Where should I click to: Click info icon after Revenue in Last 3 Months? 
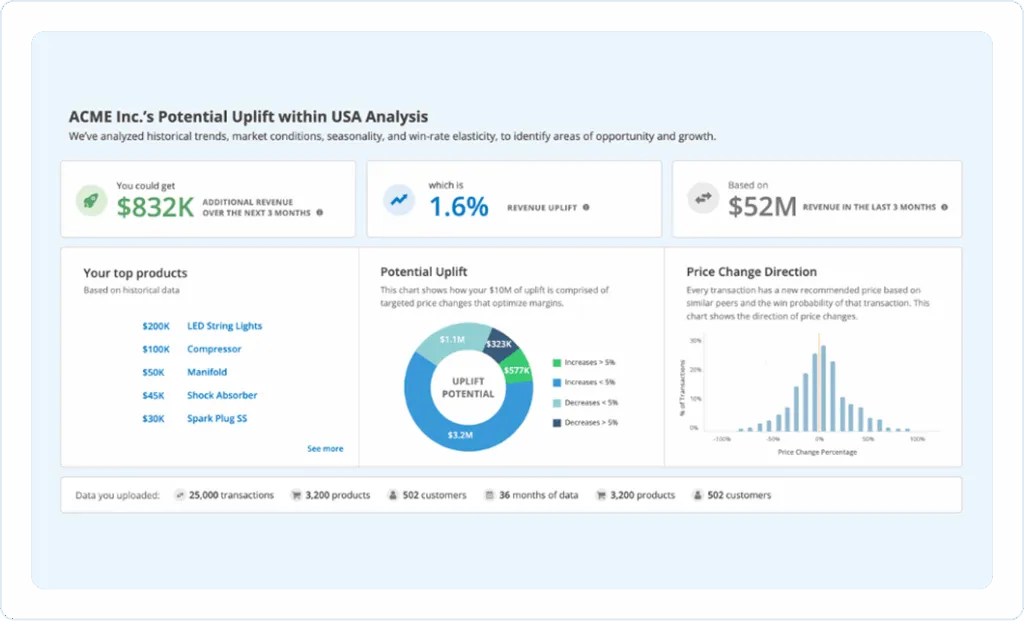point(944,207)
